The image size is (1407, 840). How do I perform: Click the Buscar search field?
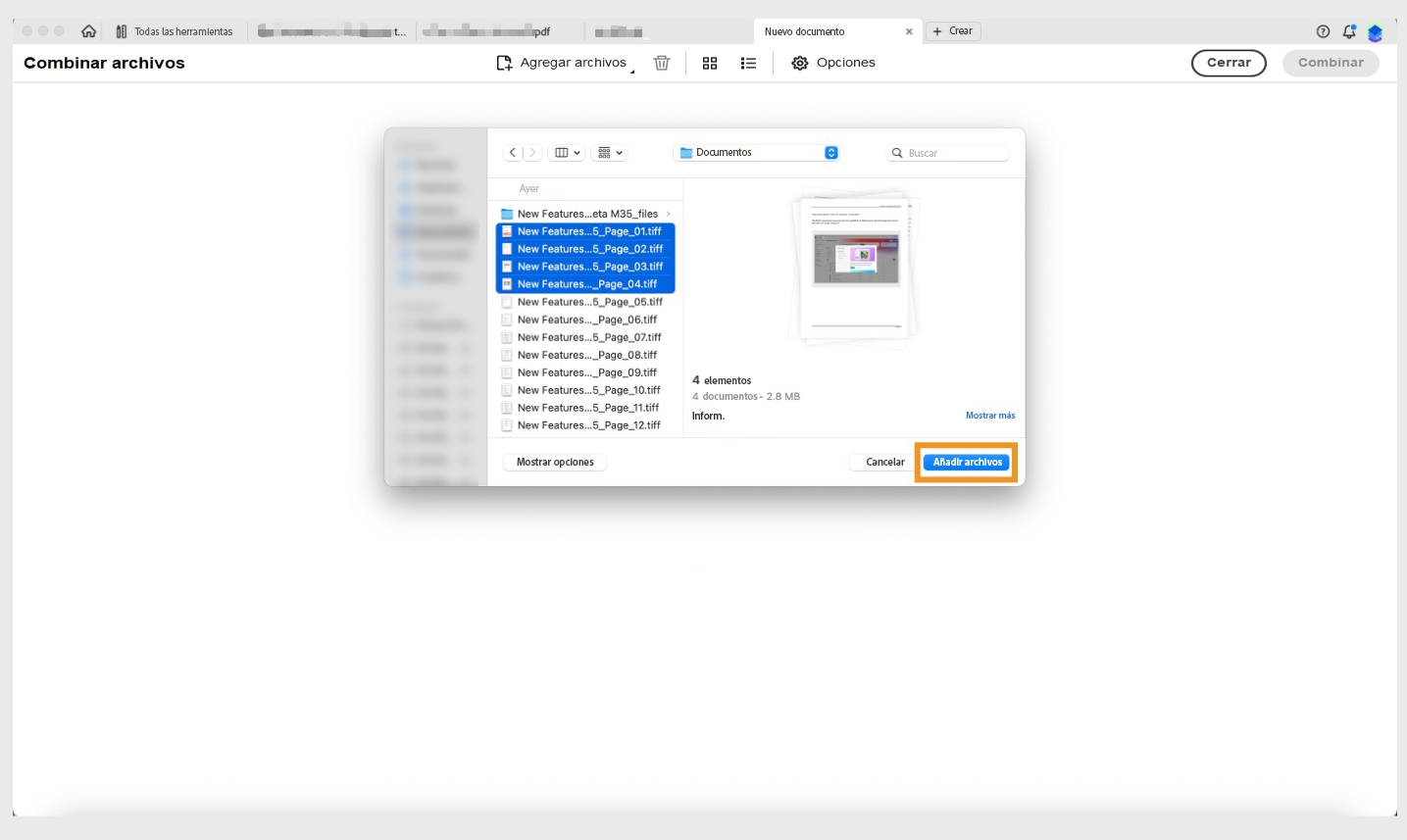[x=947, y=153]
